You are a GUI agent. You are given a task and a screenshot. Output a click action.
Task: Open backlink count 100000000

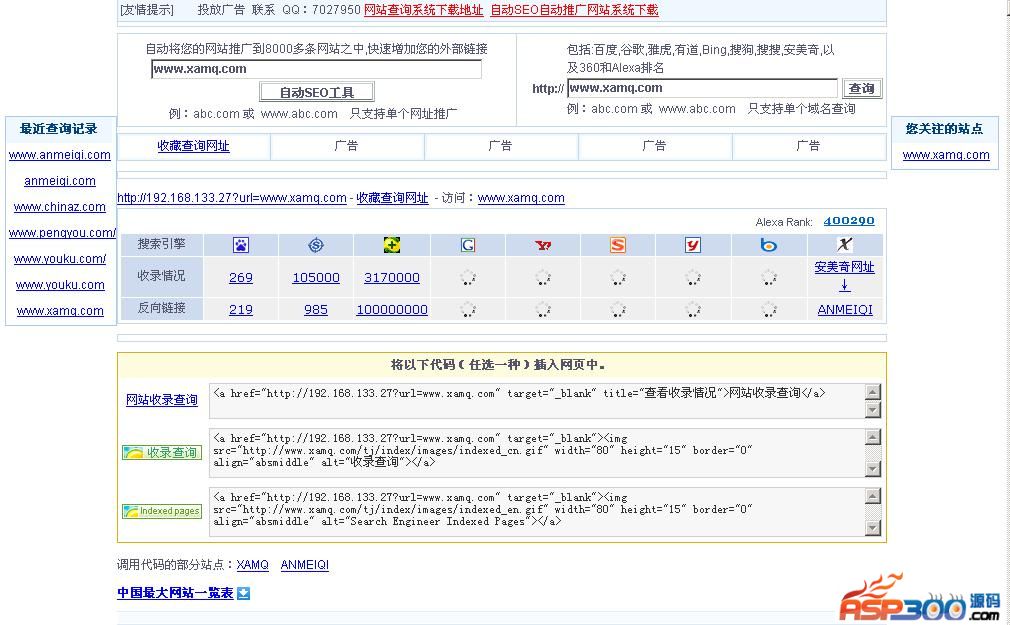tap(392, 310)
